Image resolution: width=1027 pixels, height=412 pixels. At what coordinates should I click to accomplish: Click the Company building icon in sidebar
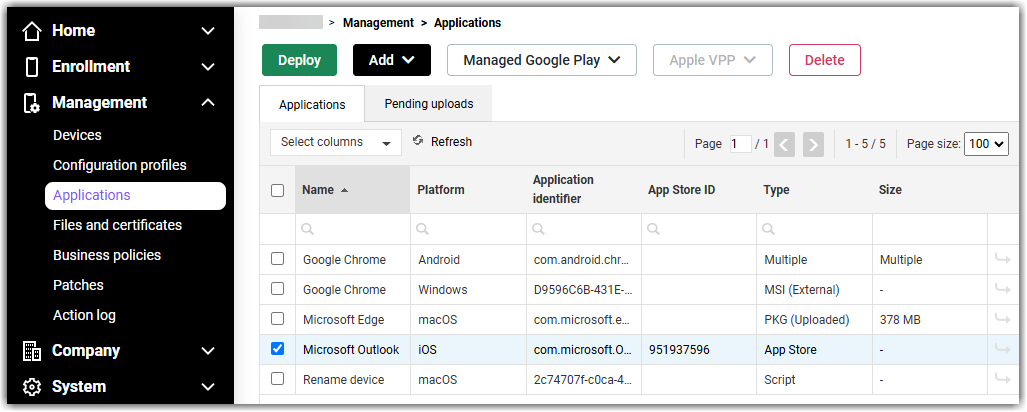[32, 351]
